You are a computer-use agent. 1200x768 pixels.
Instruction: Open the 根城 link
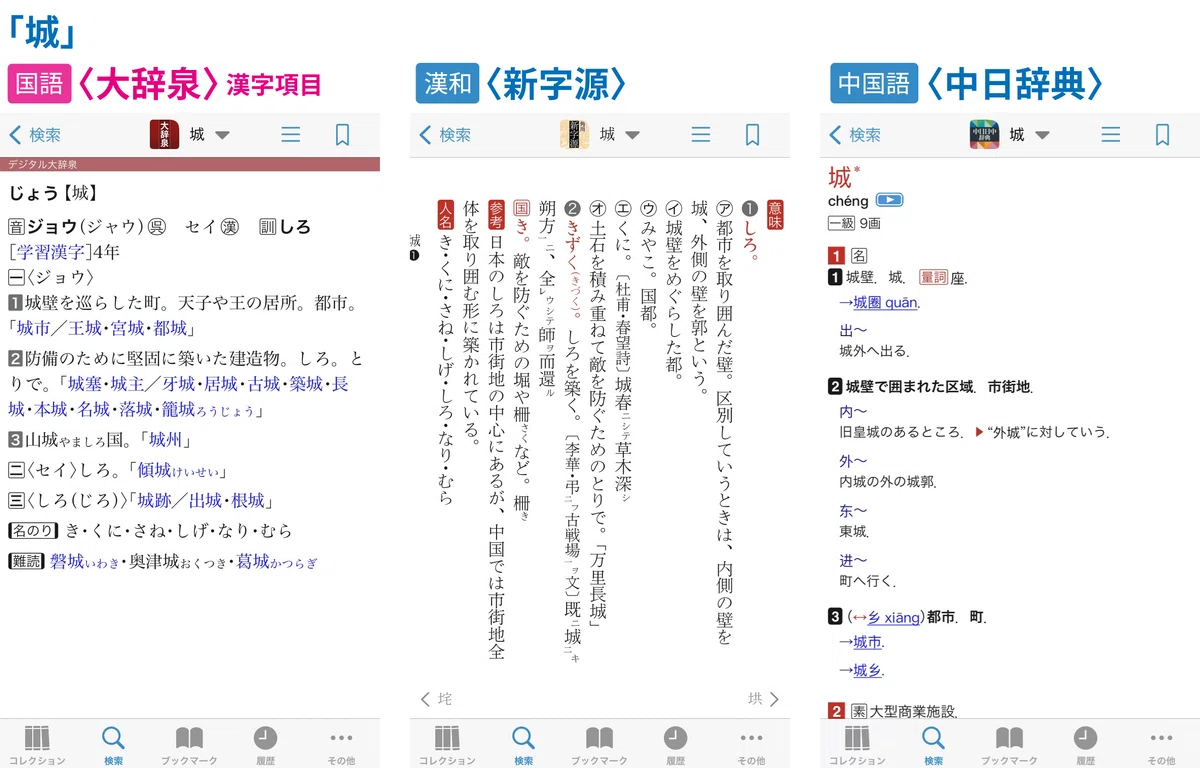click(248, 501)
